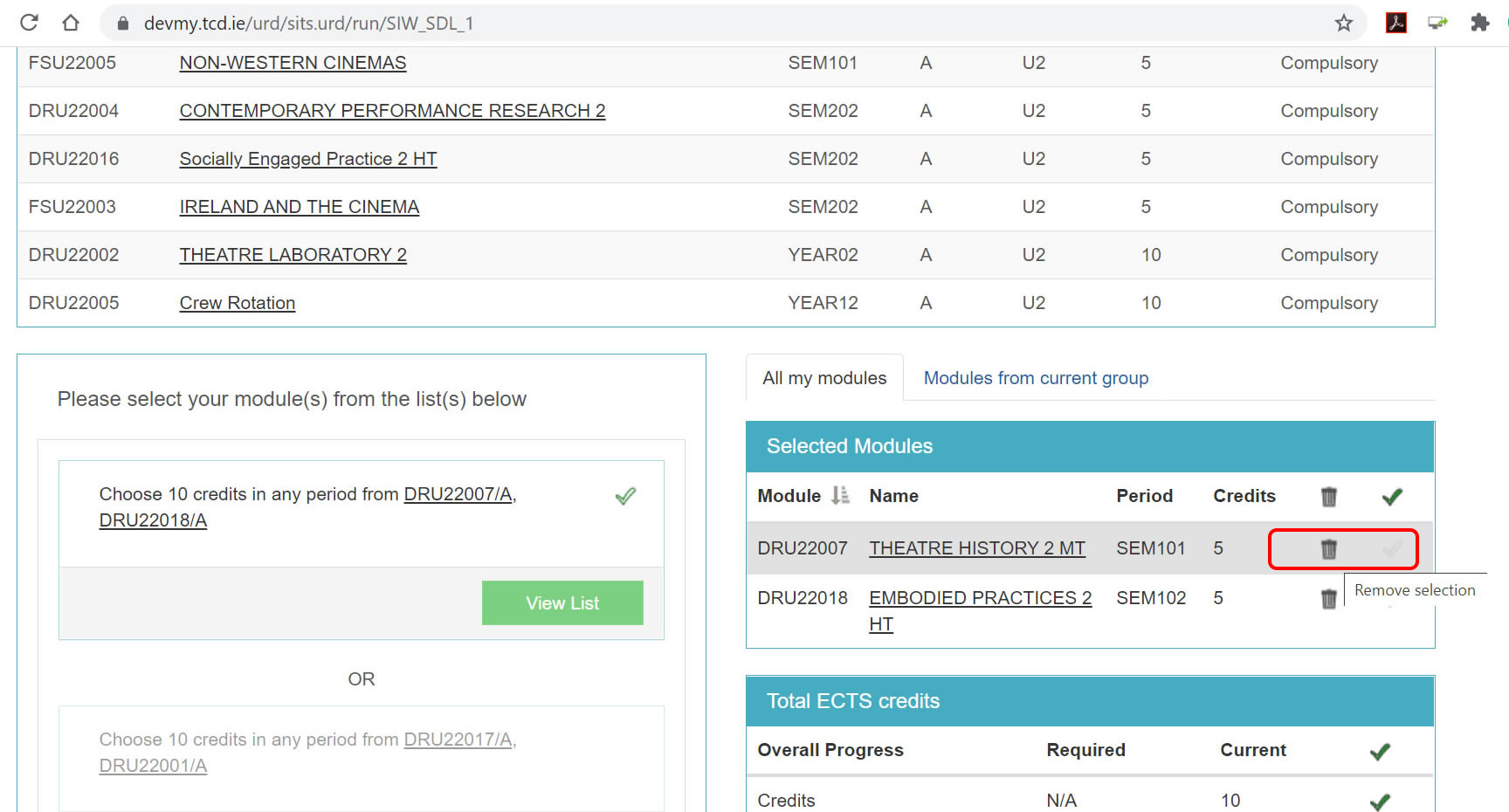Screen dimensions: 1509x812
Task: Open IRELAND AND THE CINEMA link
Action: pos(300,207)
